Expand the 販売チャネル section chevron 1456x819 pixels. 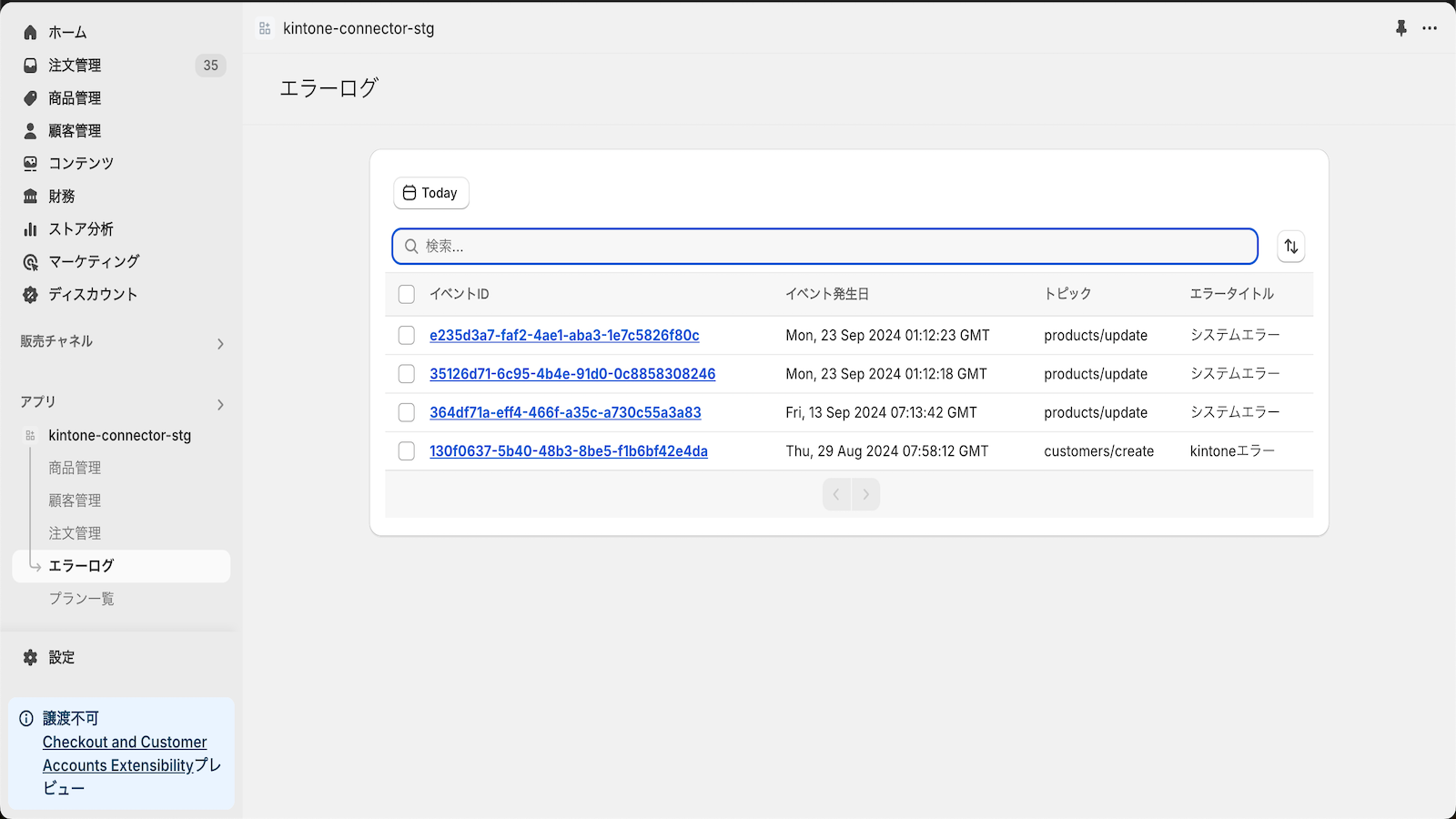[220, 344]
